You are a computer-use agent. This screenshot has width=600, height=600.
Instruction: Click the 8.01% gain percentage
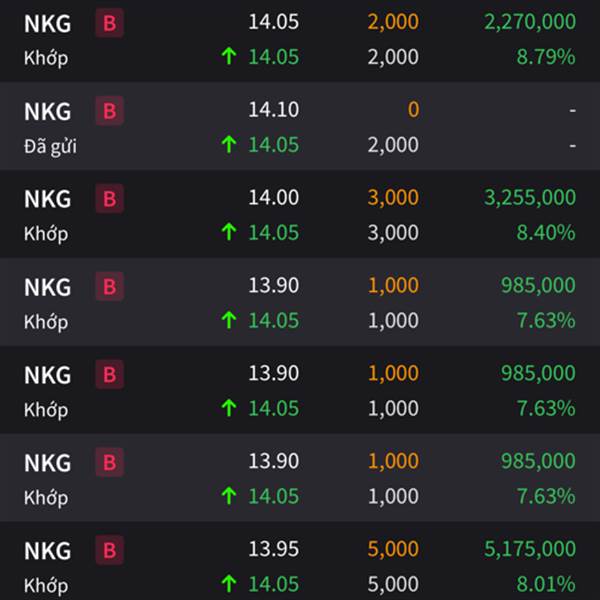coord(546,584)
